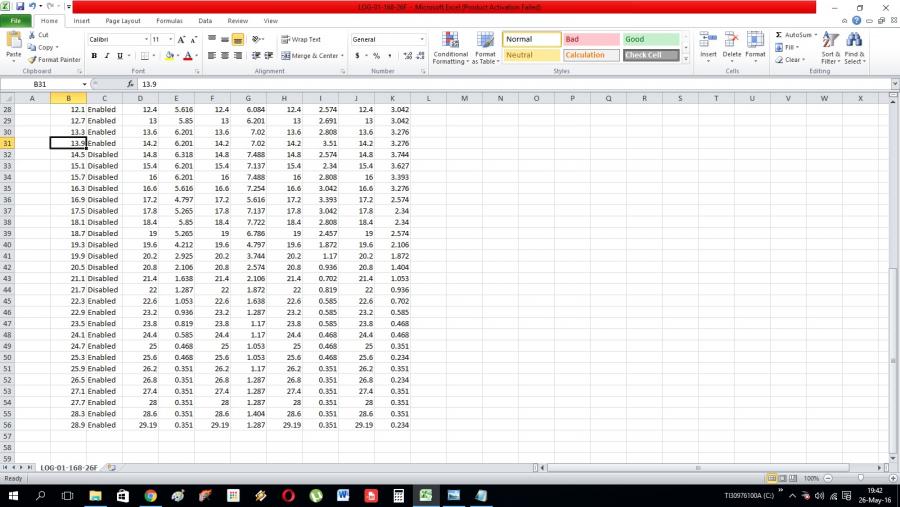Viewport: 900px width, 507px height.
Task: Click the Cut scissors icon
Action: [32, 35]
